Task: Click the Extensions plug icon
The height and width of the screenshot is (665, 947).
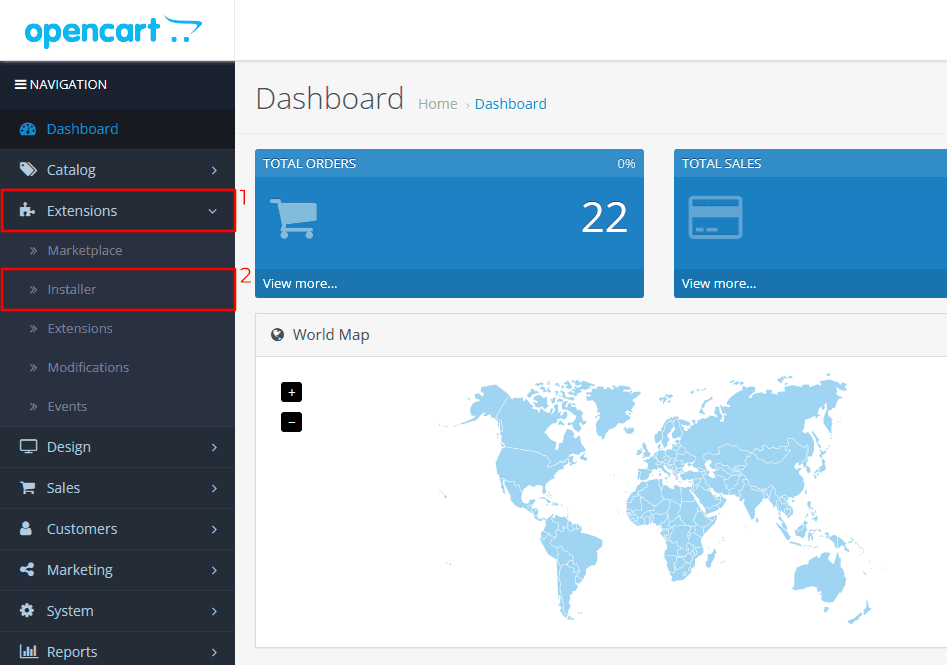Action: [x=27, y=210]
